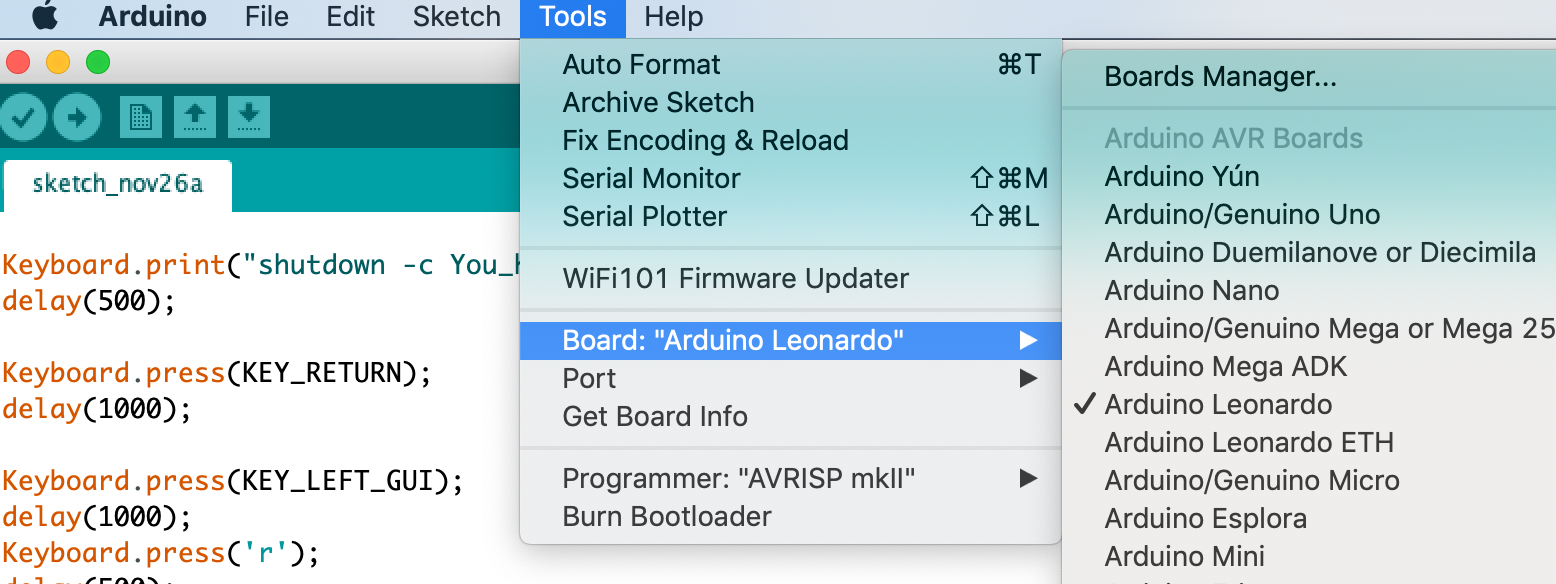Click the Keyboard.press(KEY_LEFT_GUI); code line
This screenshot has height=584, width=1556.
[233, 481]
